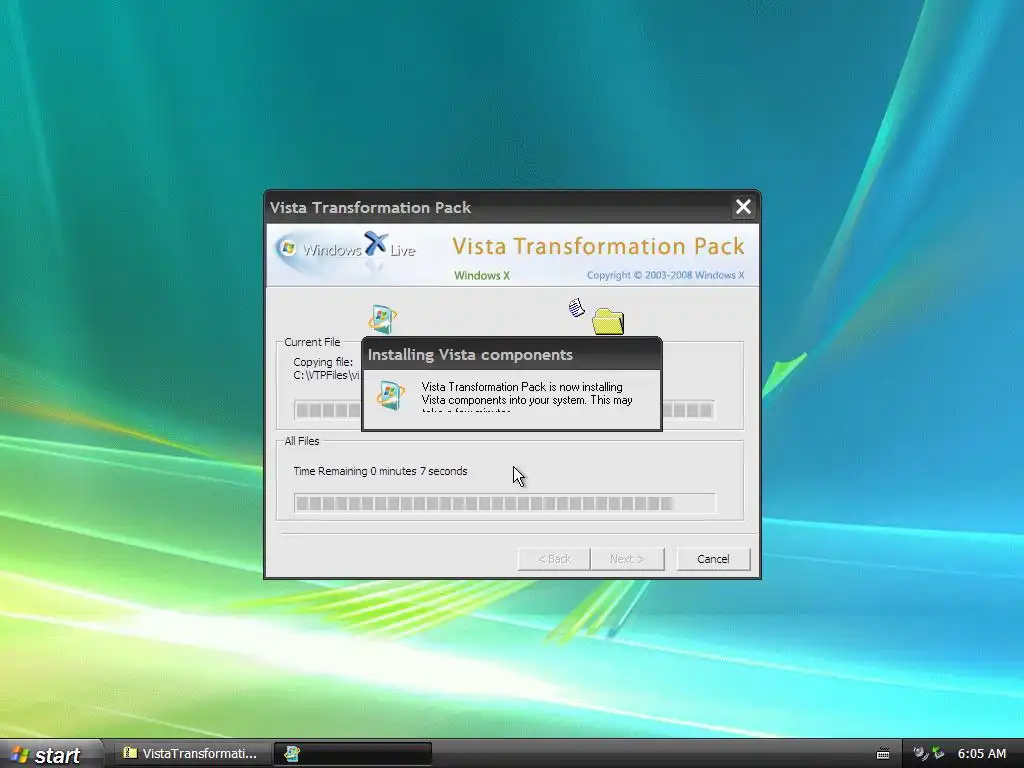Image resolution: width=1024 pixels, height=768 pixels.
Task: Click the yellow folder icon in the installer
Action: click(x=608, y=321)
